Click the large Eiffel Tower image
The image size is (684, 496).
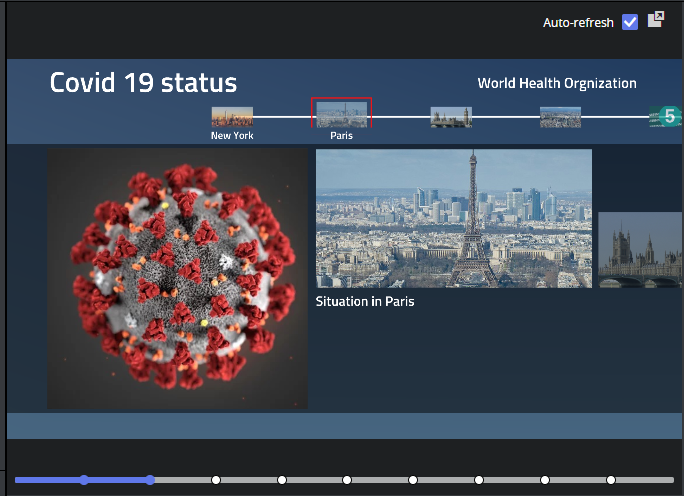(x=453, y=218)
